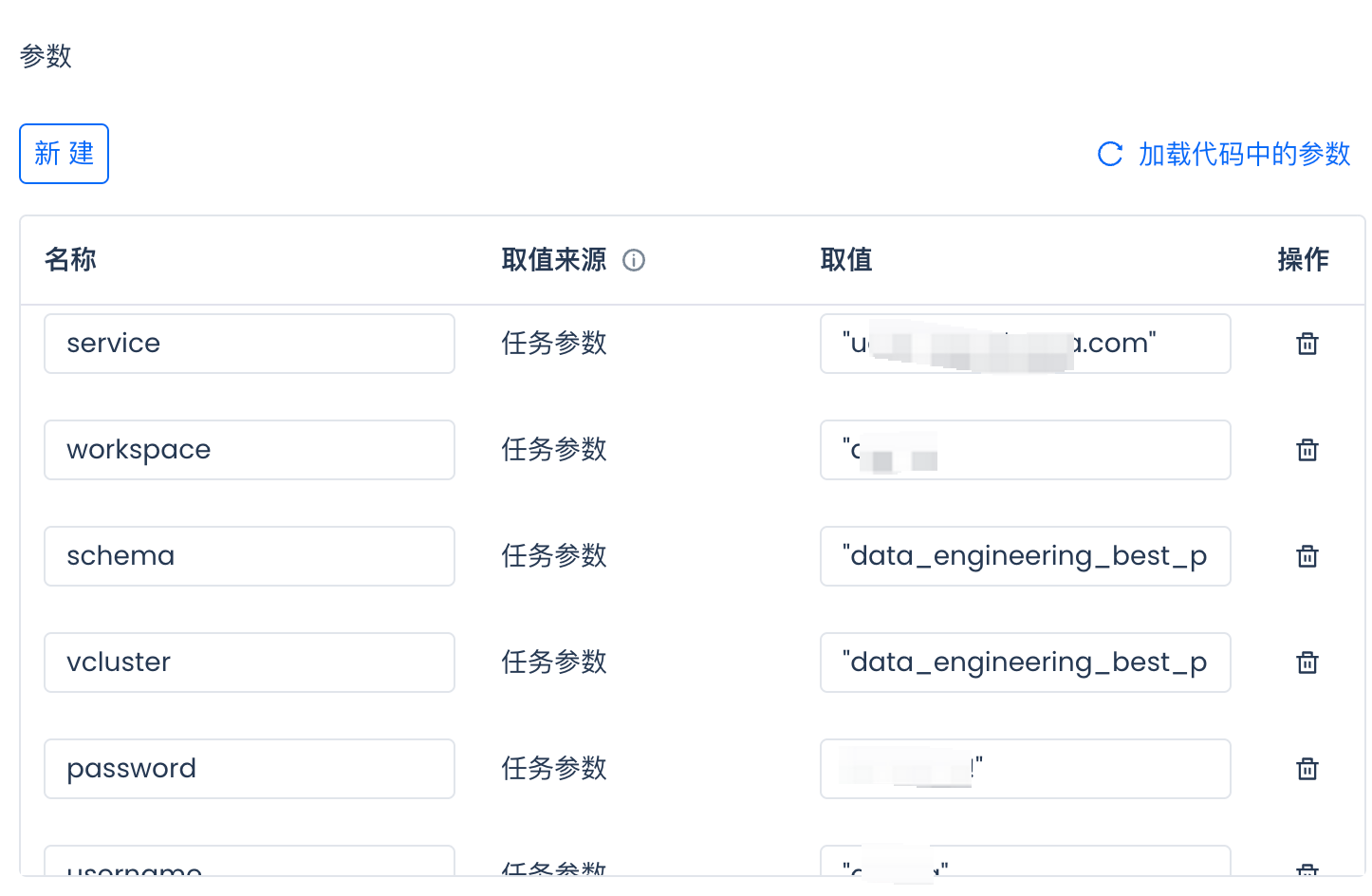The width and height of the screenshot is (1372, 896).
Task: Remove the schema parameter via trash icon
Action: [1307, 556]
